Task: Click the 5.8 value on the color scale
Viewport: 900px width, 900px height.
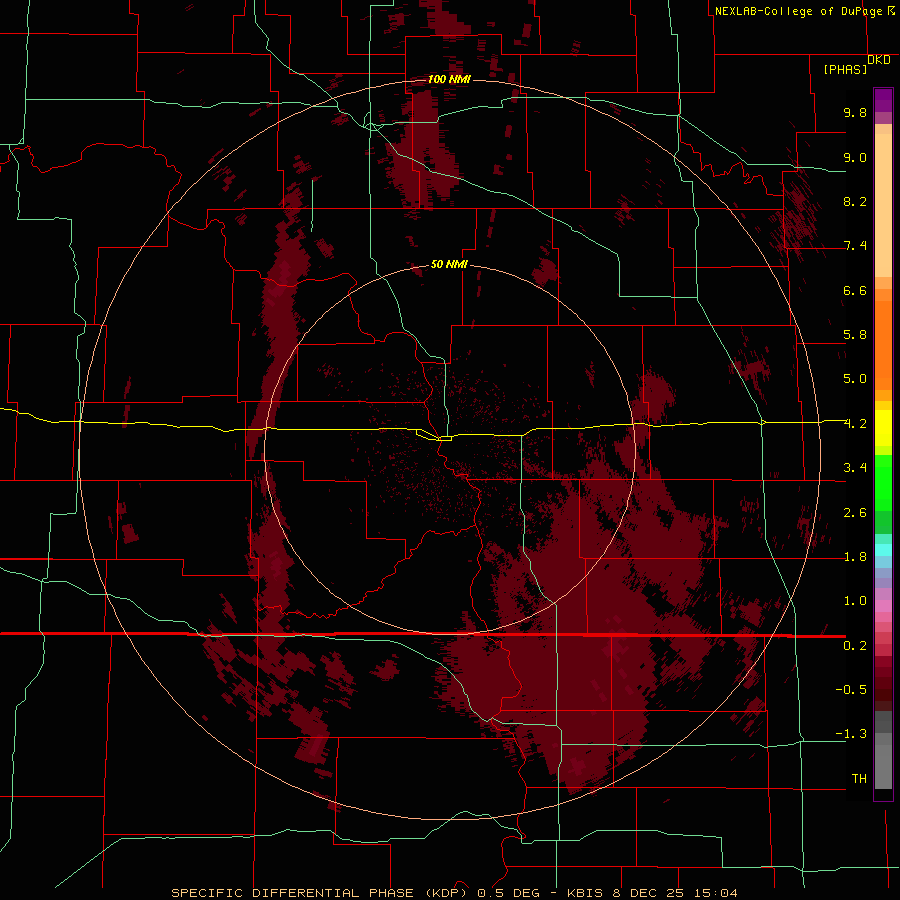Action: coord(855,335)
